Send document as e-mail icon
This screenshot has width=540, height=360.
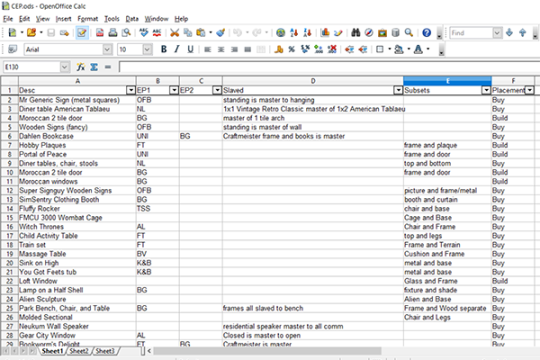click(64, 33)
